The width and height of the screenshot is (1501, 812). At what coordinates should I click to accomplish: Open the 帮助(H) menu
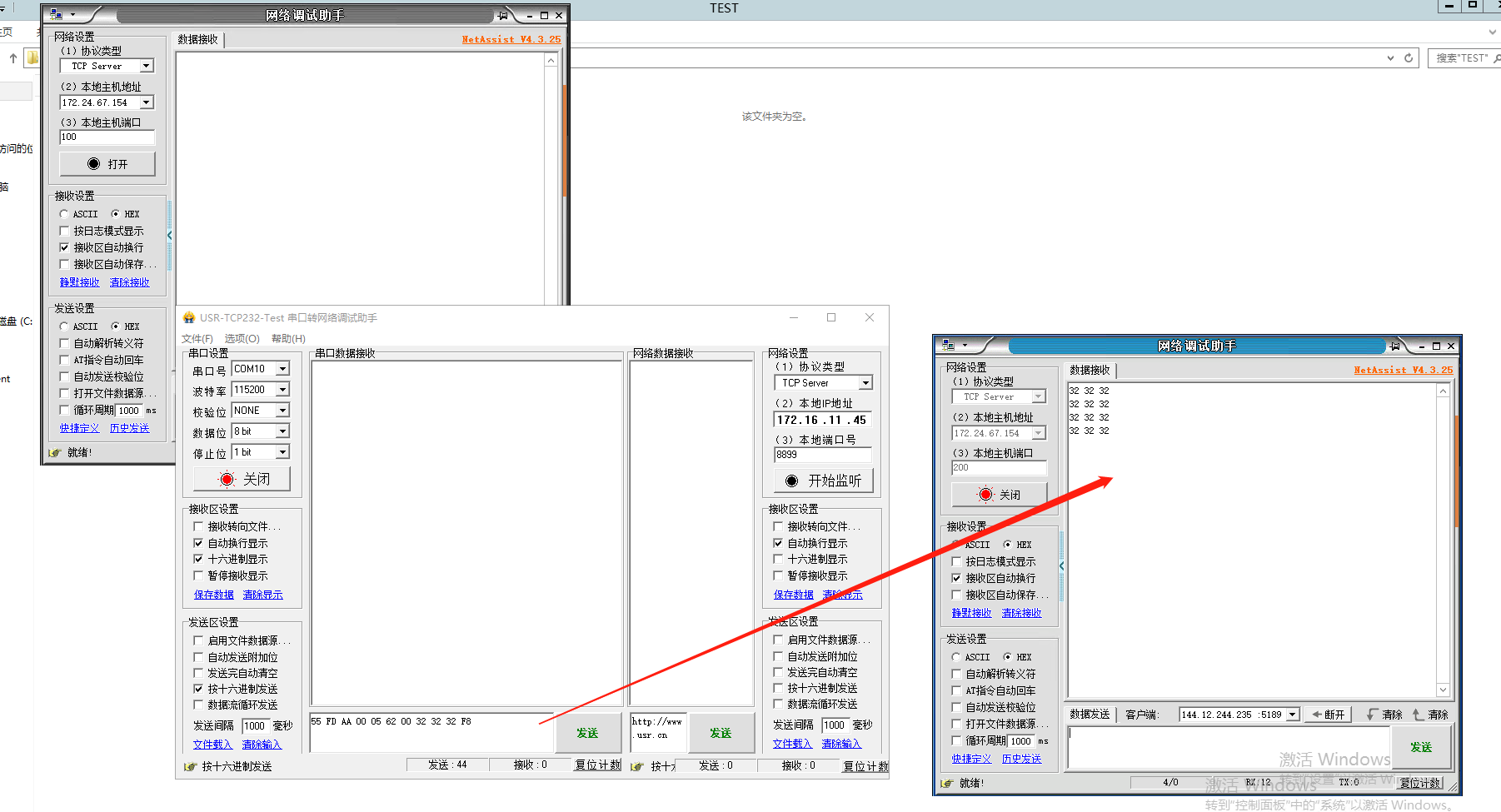288,339
